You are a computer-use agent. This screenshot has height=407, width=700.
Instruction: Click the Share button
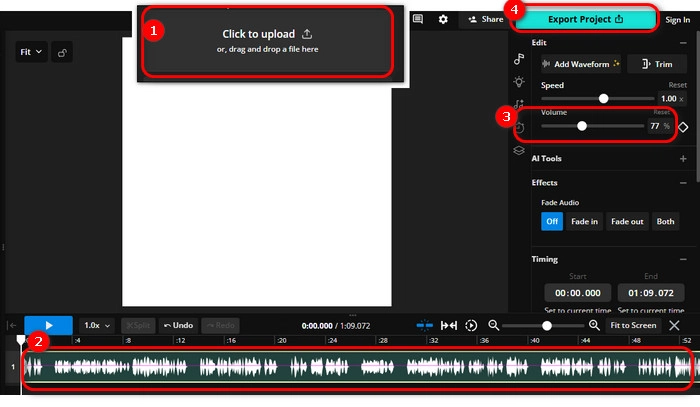[485, 19]
